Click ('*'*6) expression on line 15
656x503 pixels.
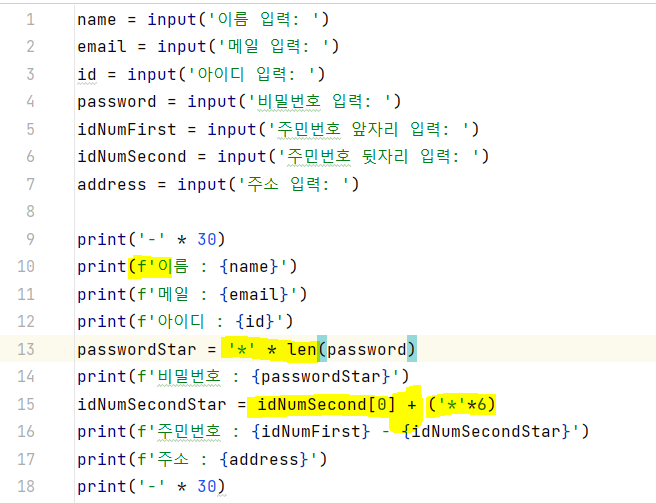coord(462,404)
